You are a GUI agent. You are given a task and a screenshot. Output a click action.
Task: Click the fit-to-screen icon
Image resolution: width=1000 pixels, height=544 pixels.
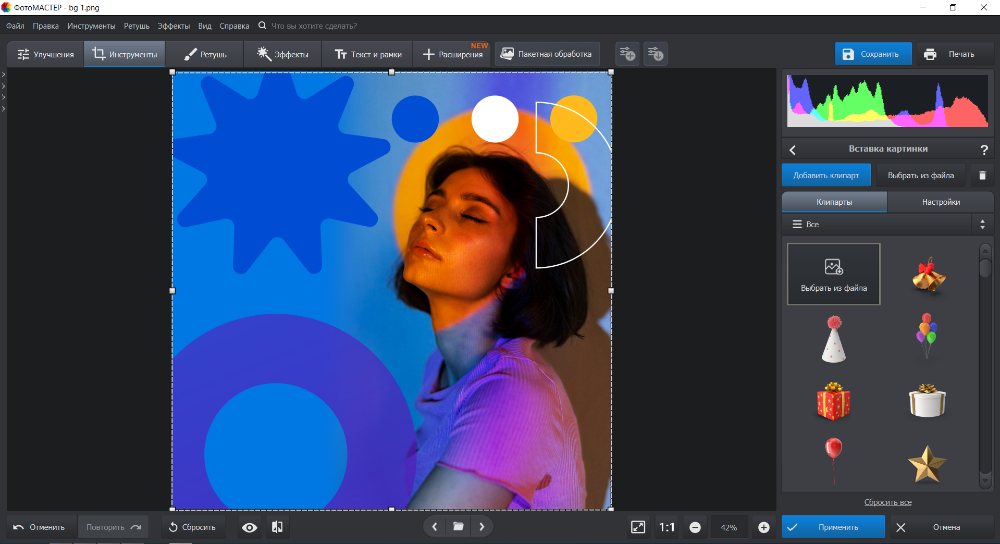click(x=638, y=527)
